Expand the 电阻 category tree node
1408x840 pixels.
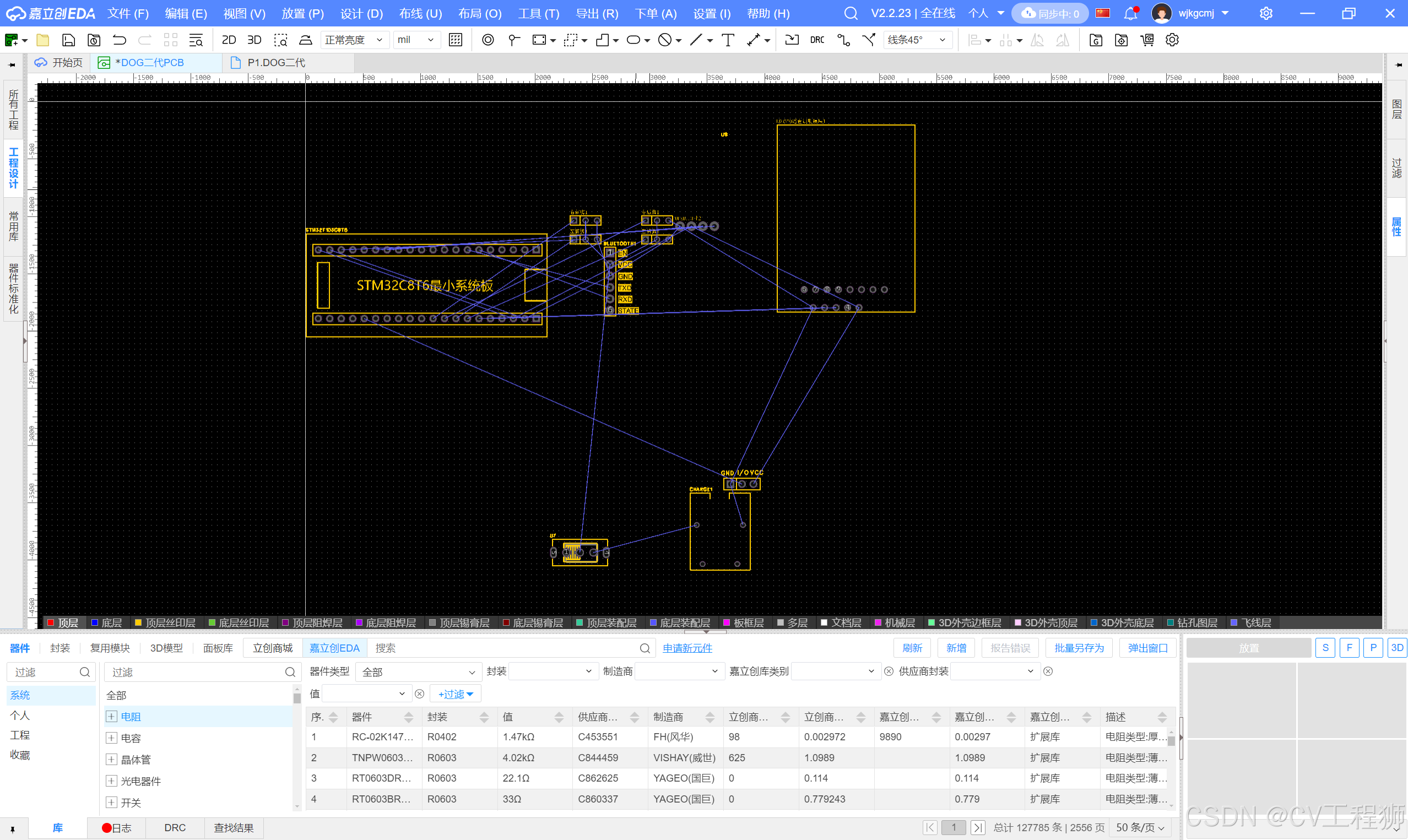(111, 717)
